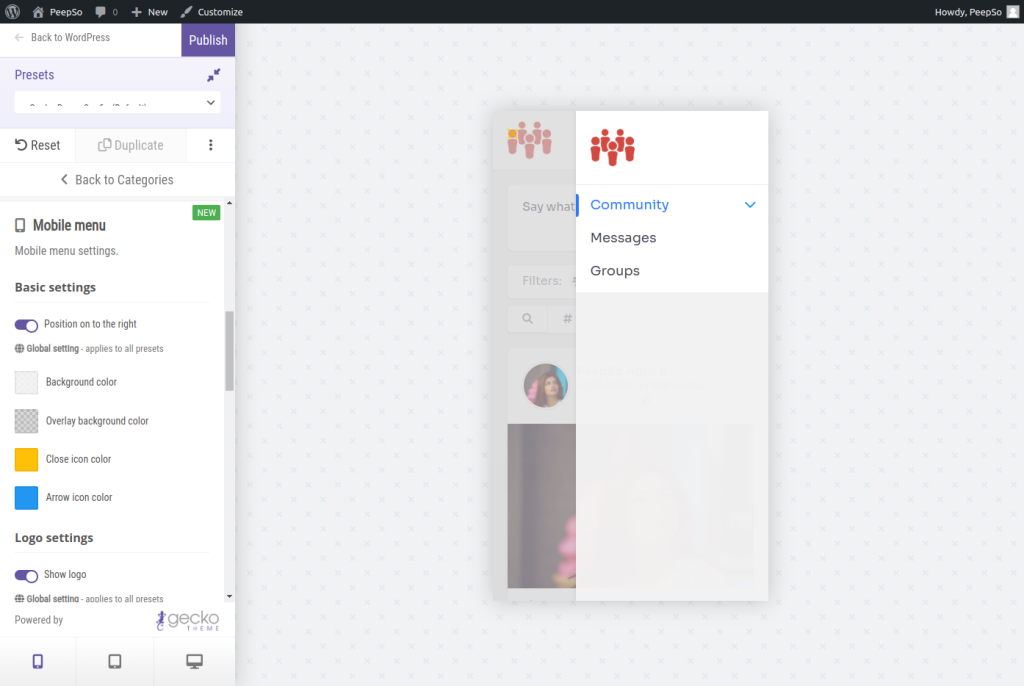Screen dimensions: 1024x686
Task: Switch to mobile preview mode icon
Action: pos(38,661)
